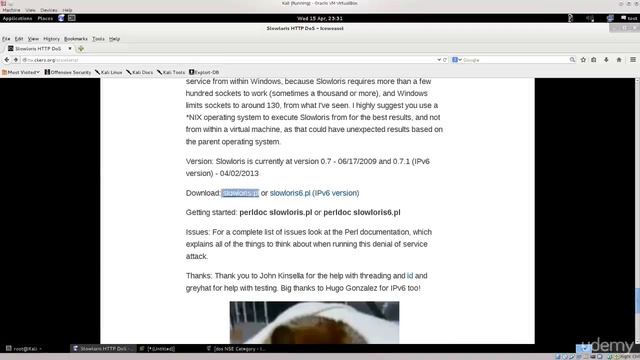The image size is (640, 360).
Task: Open the Iceweasel hamburger menu
Action: click(x=633, y=60)
